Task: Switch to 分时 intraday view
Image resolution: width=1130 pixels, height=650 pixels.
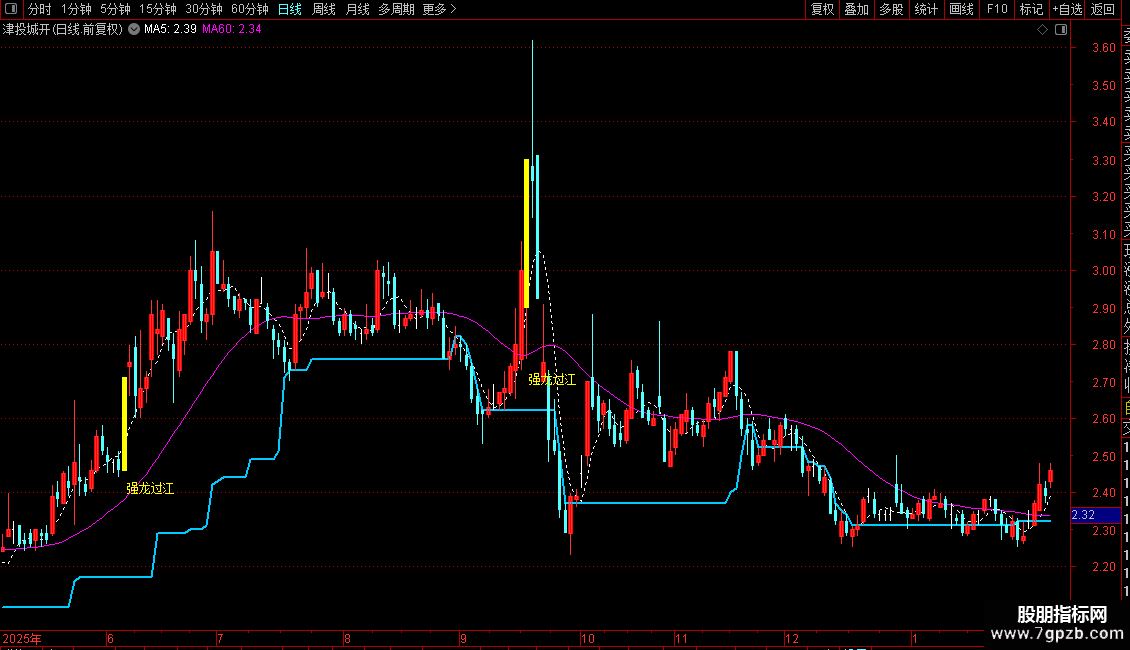Action: pyautogui.click(x=40, y=9)
